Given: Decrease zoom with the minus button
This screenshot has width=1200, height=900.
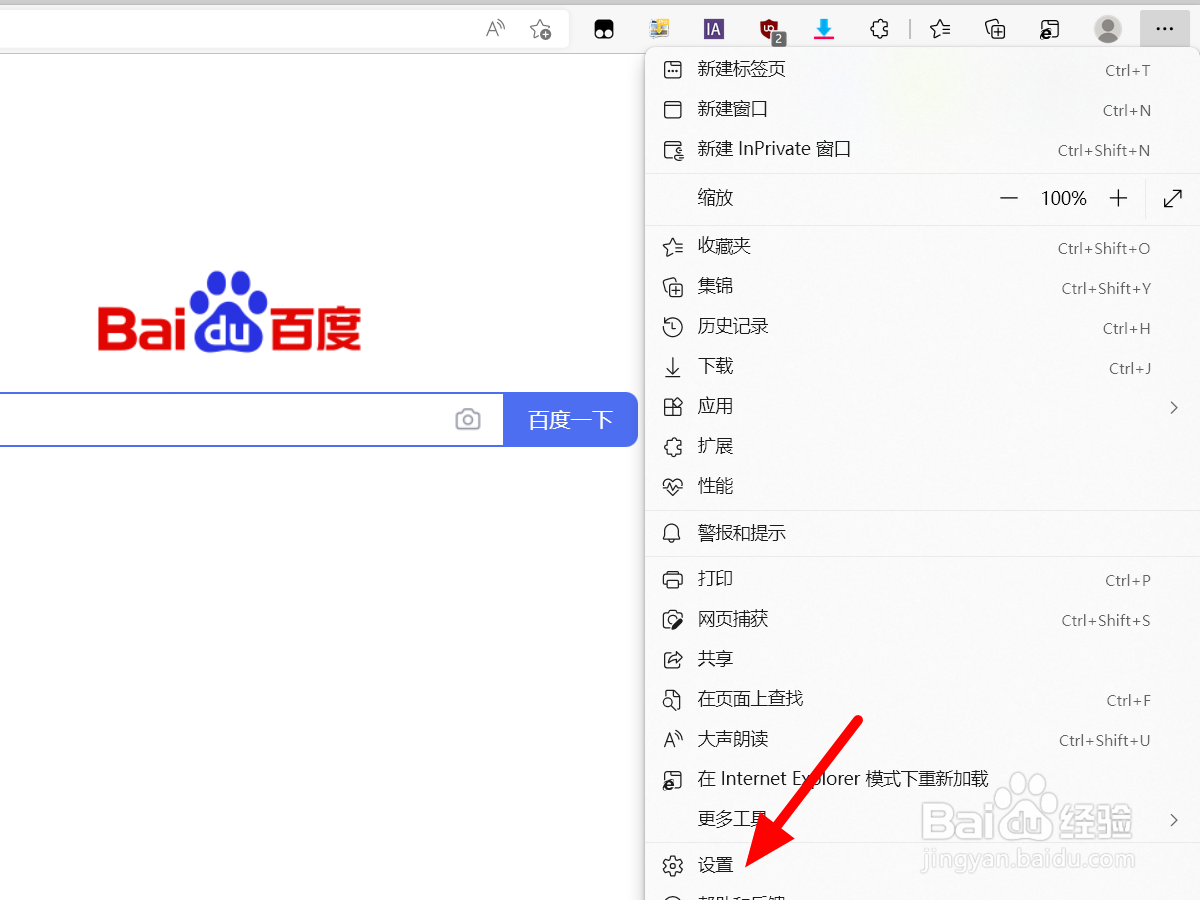Looking at the screenshot, I should pos(1009,198).
